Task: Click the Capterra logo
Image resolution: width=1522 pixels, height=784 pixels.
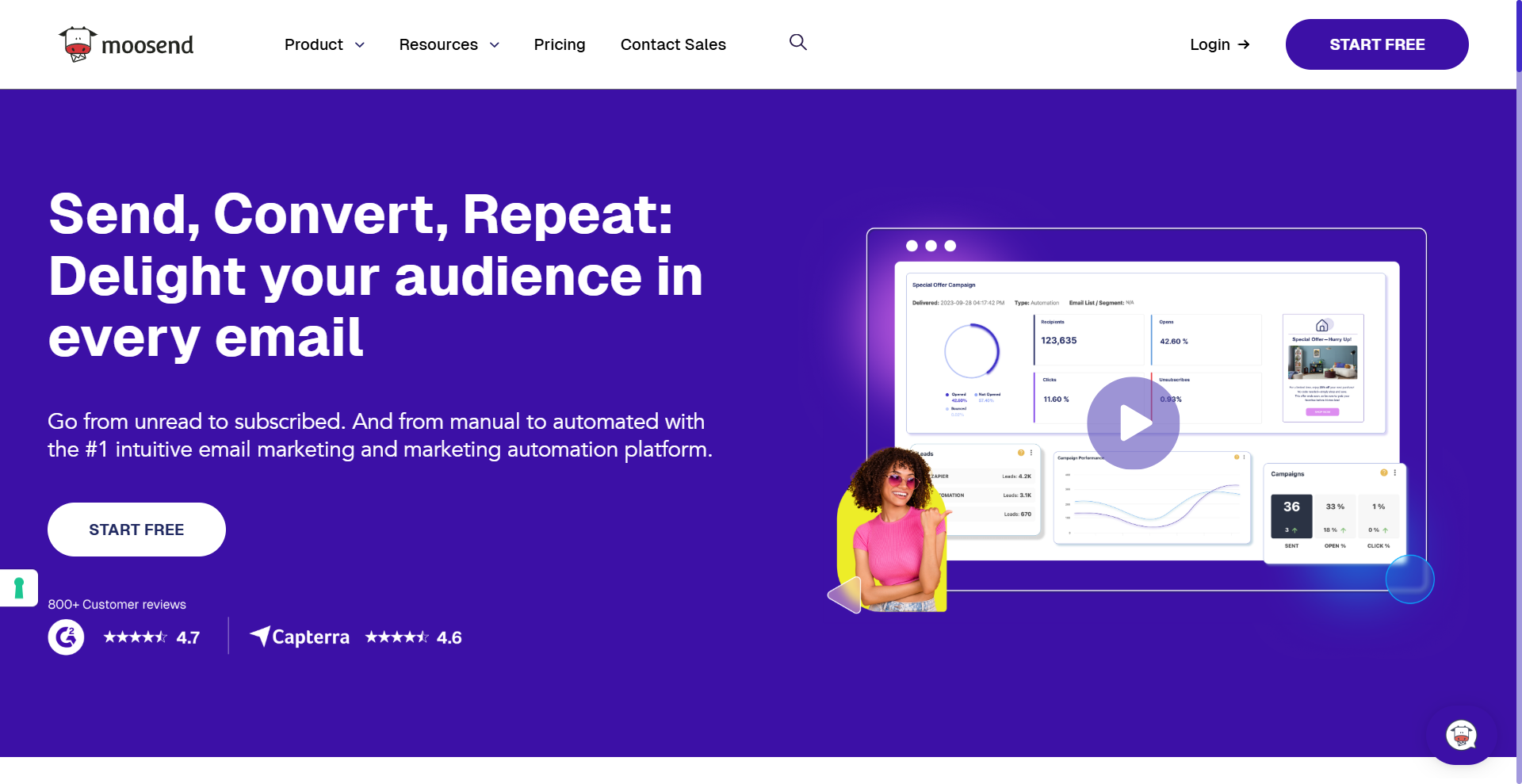Action: [300, 637]
